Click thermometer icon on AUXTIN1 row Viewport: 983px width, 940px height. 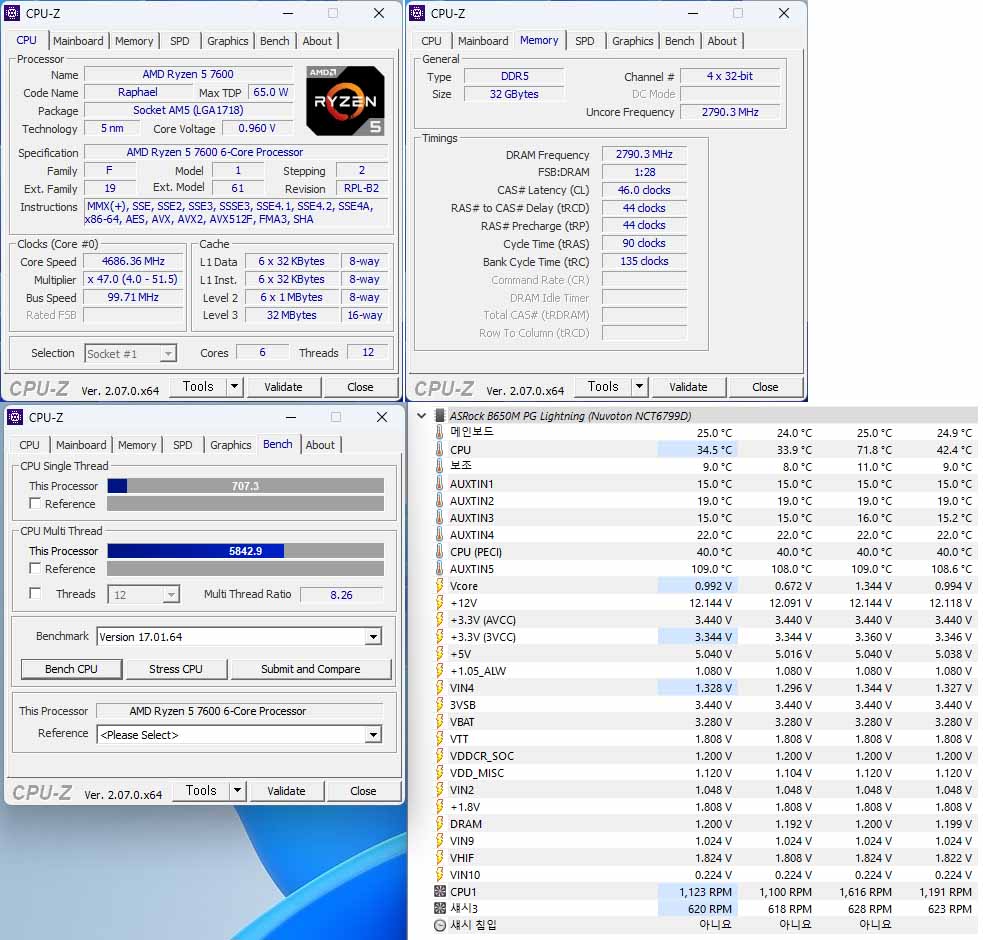tap(439, 483)
